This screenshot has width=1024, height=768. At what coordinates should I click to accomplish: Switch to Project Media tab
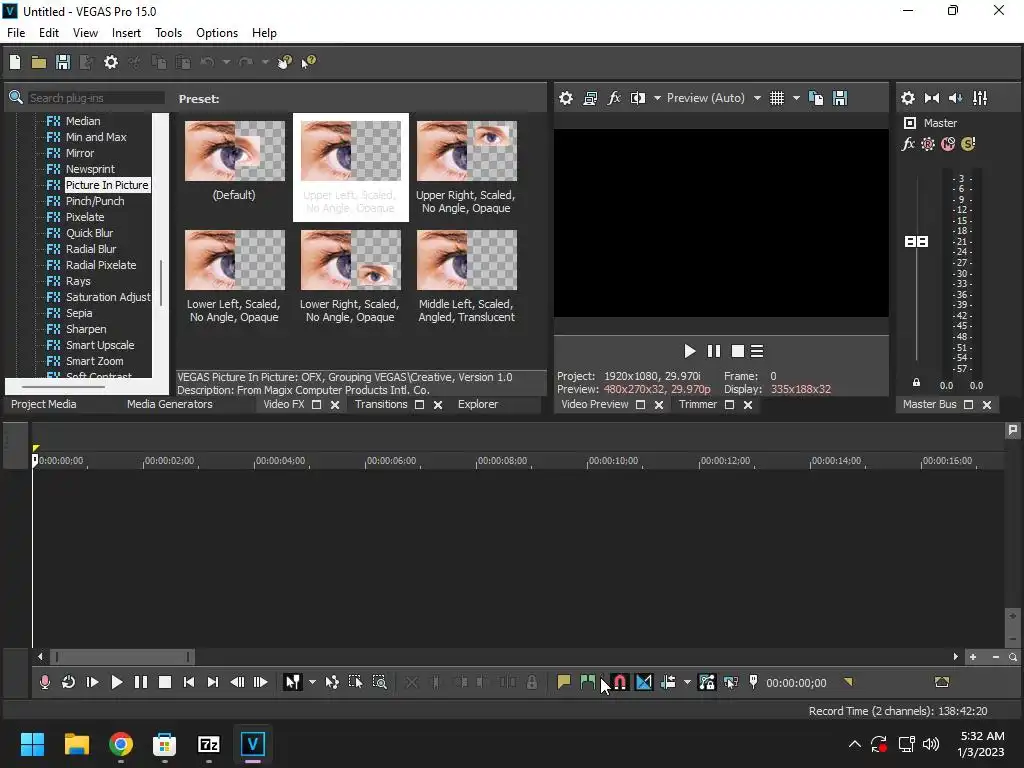[44, 404]
